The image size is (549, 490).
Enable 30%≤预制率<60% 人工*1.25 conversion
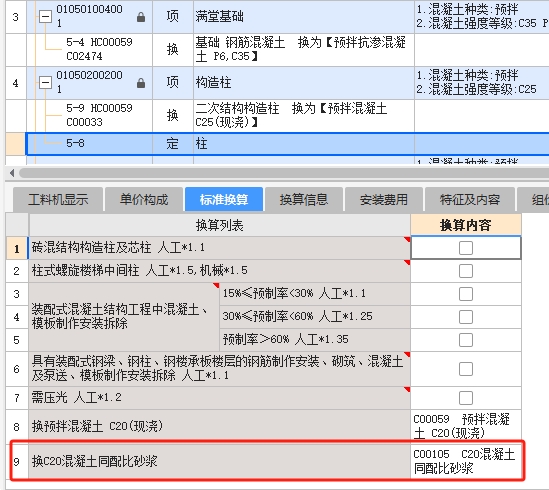[466, 317]
